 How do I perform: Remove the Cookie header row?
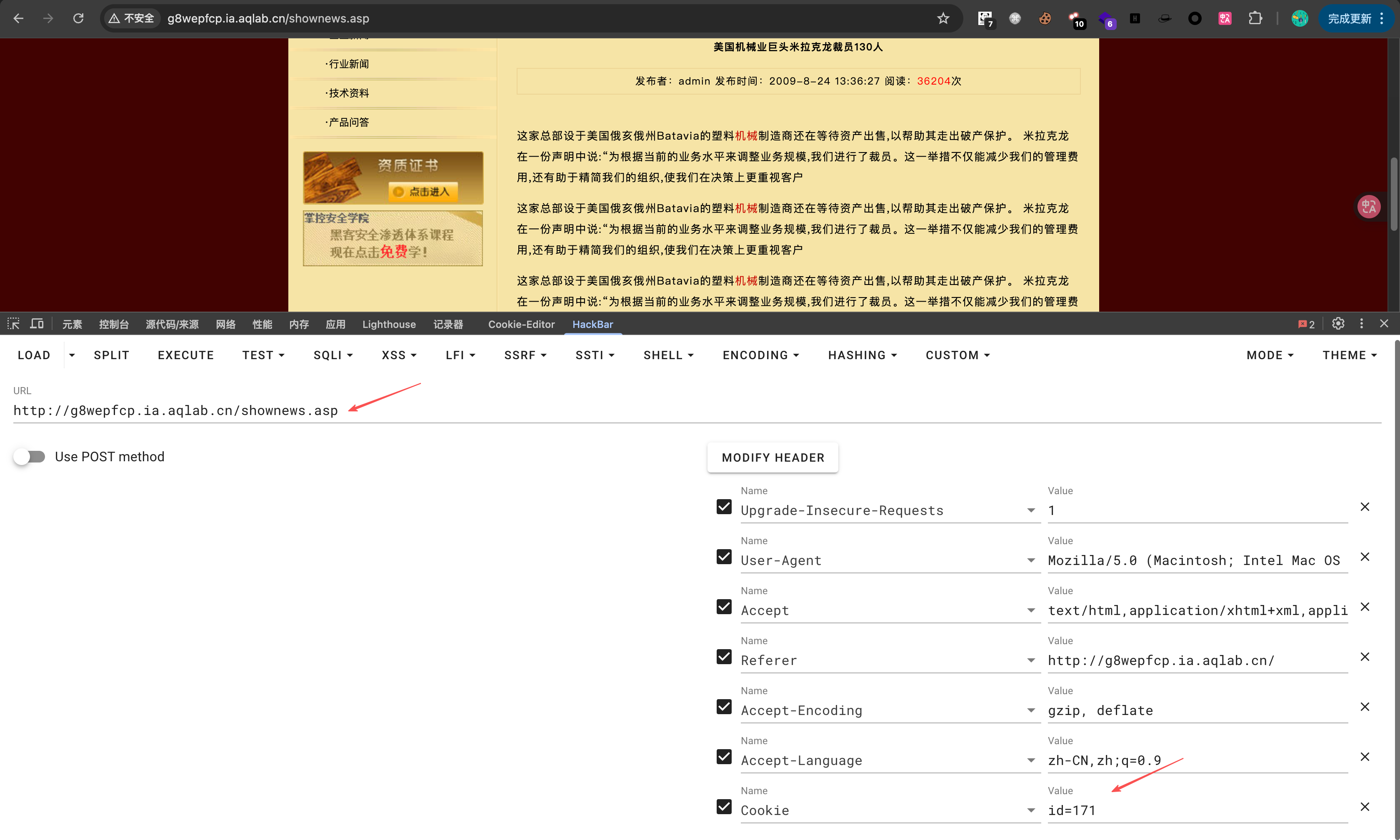(x=1364, y=807)
